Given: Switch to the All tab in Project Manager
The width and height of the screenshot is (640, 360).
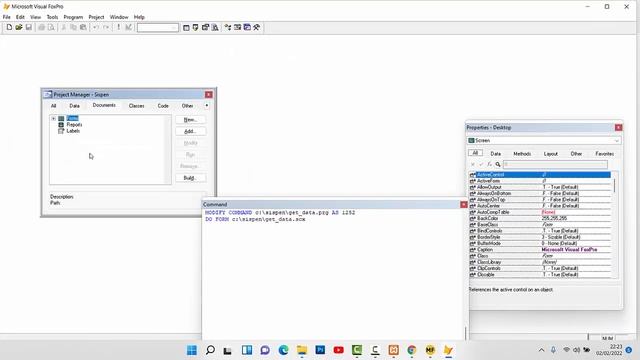Looking at the screenshot, I should 53,106.
